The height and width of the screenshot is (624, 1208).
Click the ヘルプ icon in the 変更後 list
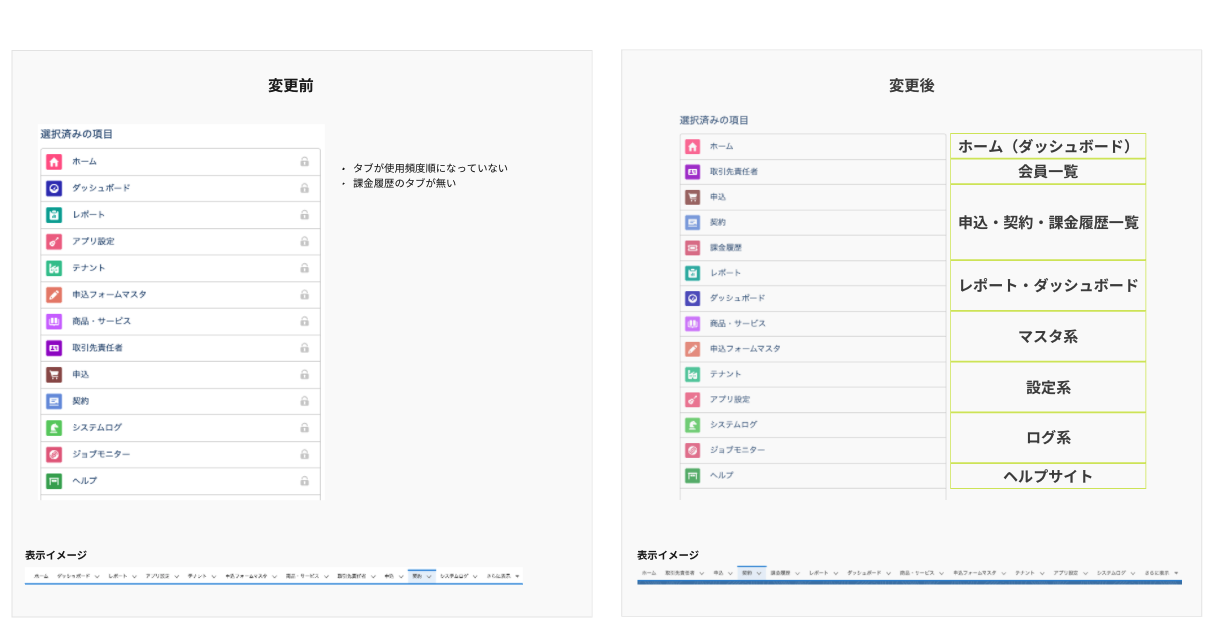(692, 475)
